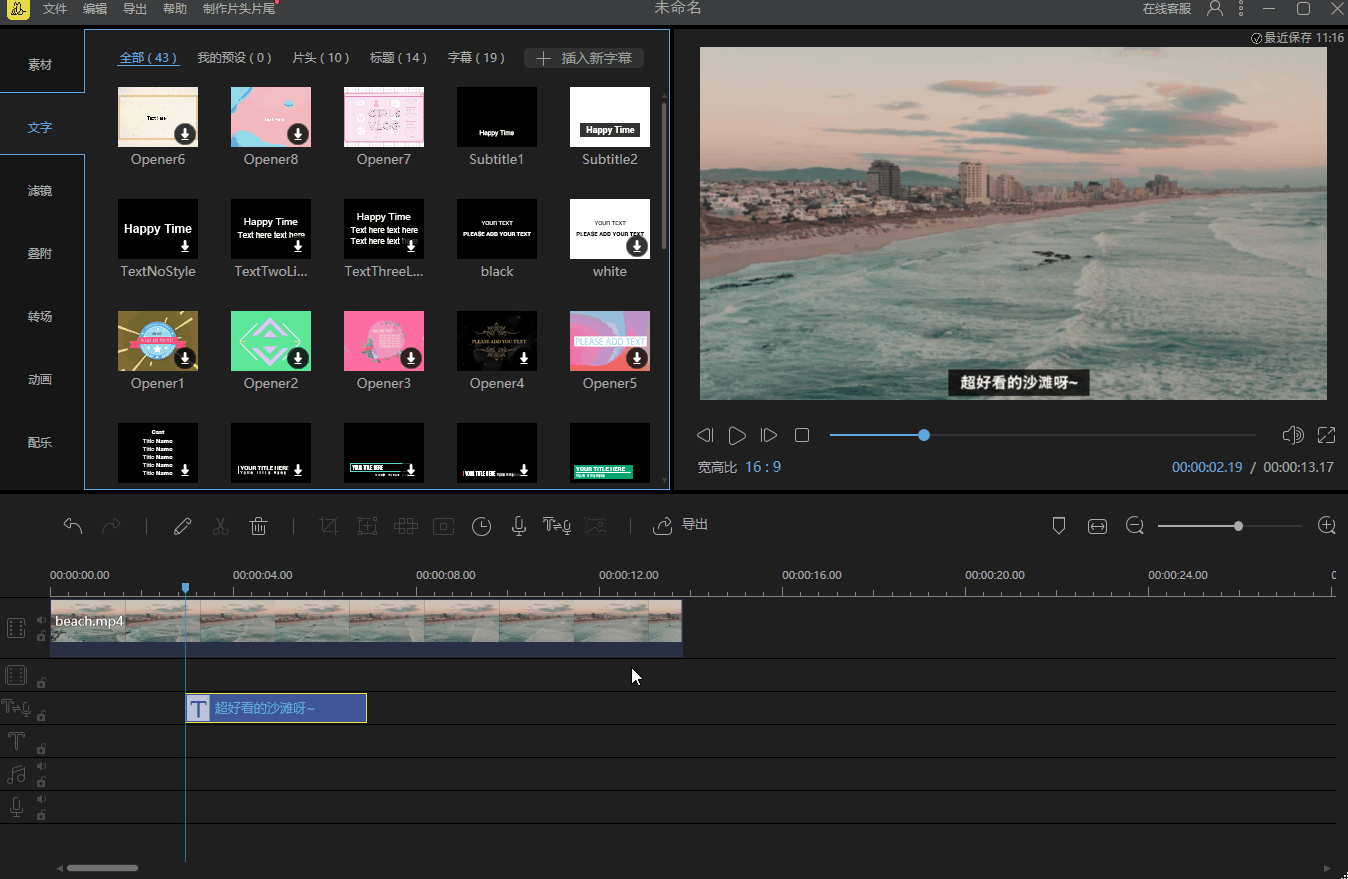Enter fullscreen preview mode
This screenshot has width=1348, height=879.
point(1327,435)
